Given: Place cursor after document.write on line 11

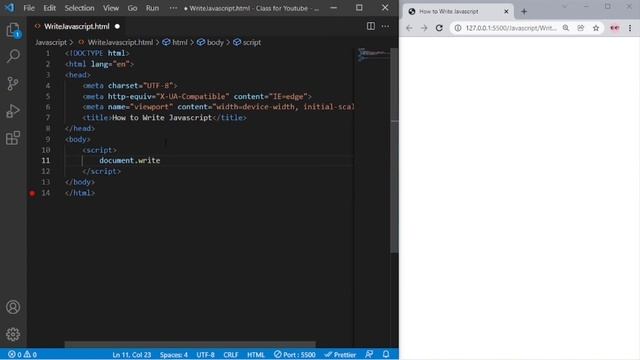Looking at the screenshot, I should (161, 160).
